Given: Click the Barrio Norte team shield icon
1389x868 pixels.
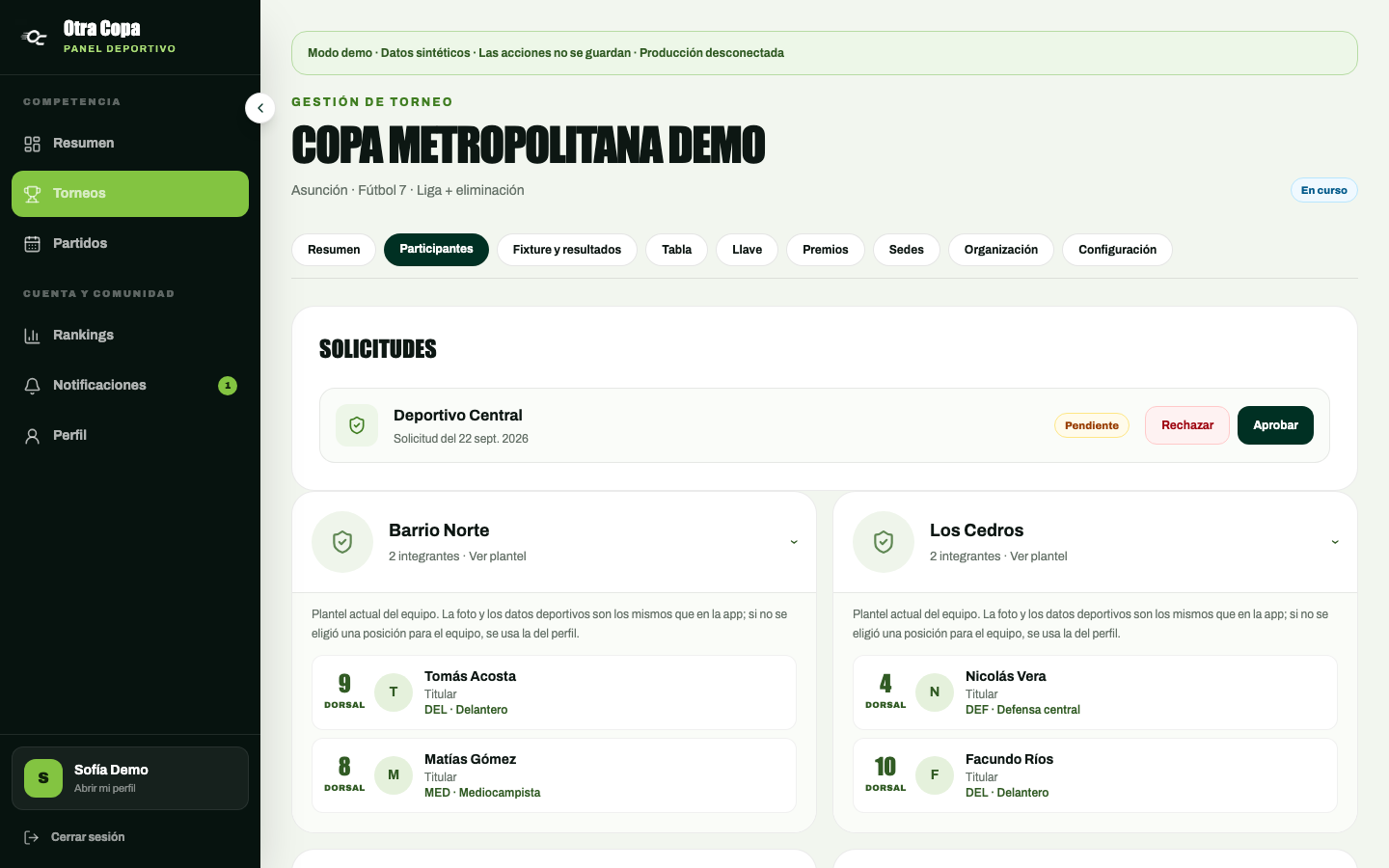Looking at the screenshot, I should (342, 542).
